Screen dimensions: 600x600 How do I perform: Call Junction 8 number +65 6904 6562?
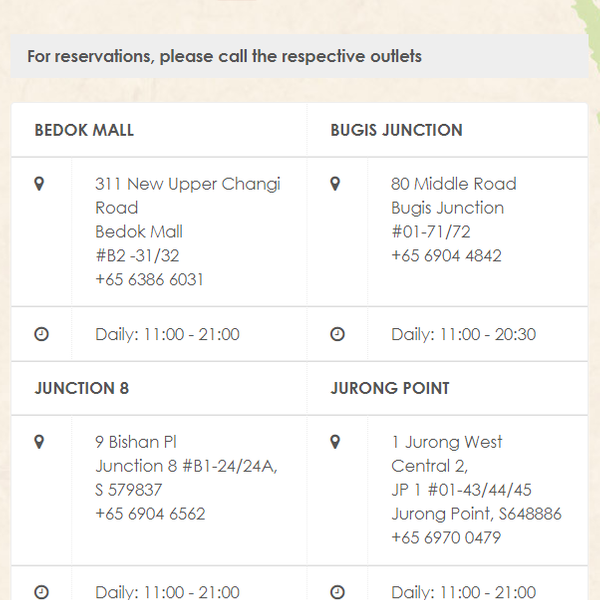click(150, 514)
